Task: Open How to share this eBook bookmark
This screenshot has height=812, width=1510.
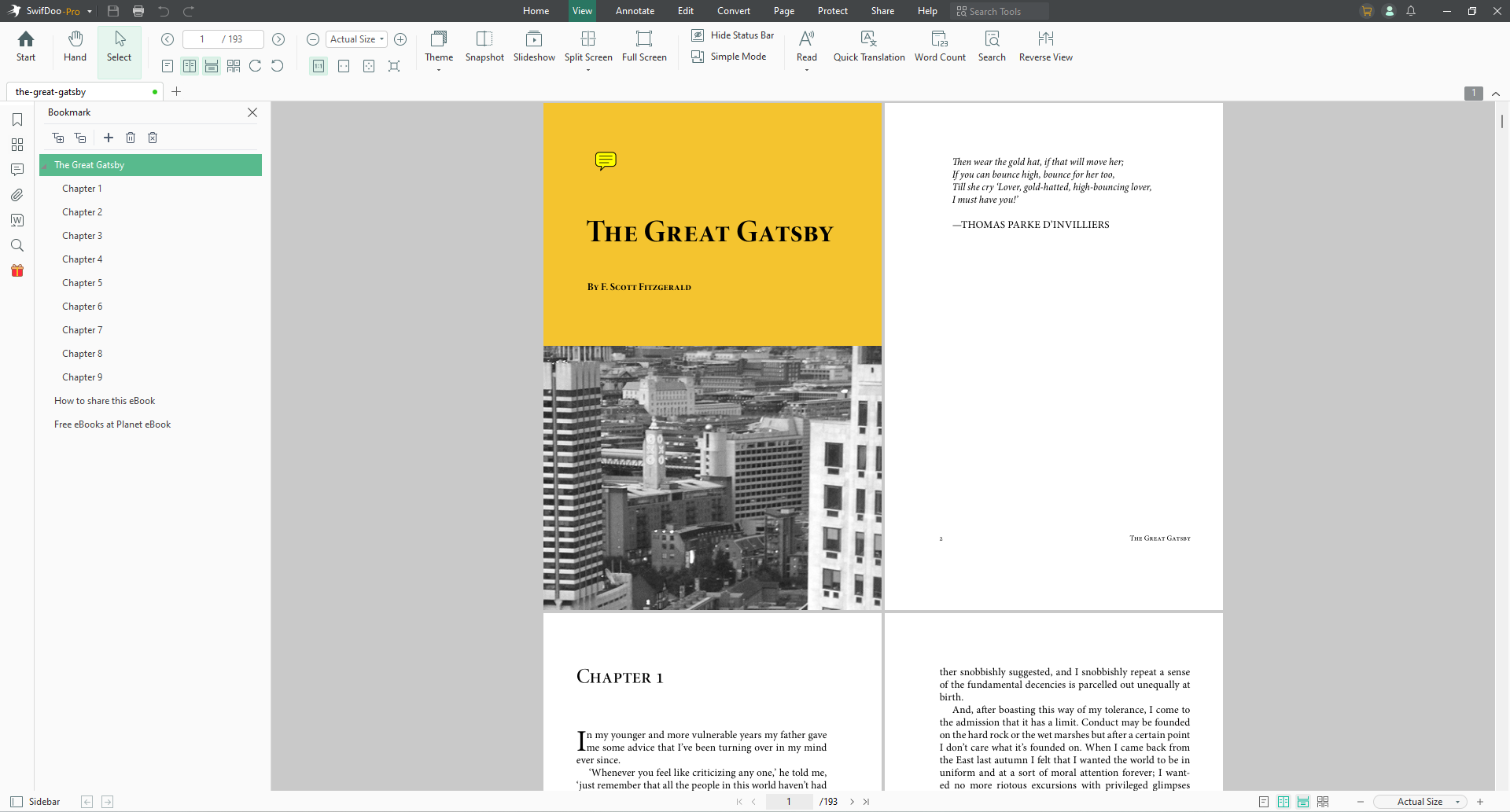Action: click(x=105, y=401)
